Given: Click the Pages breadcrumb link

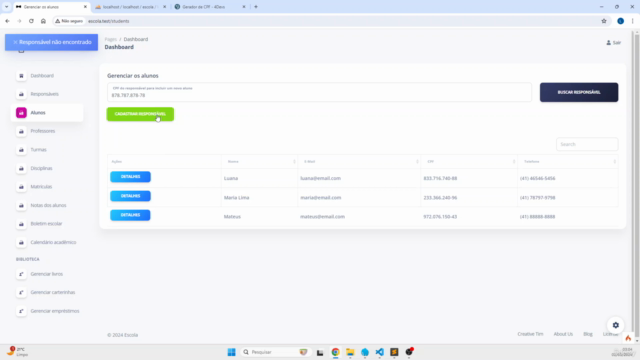Looking at the screenshot, I should pos(111,39).
